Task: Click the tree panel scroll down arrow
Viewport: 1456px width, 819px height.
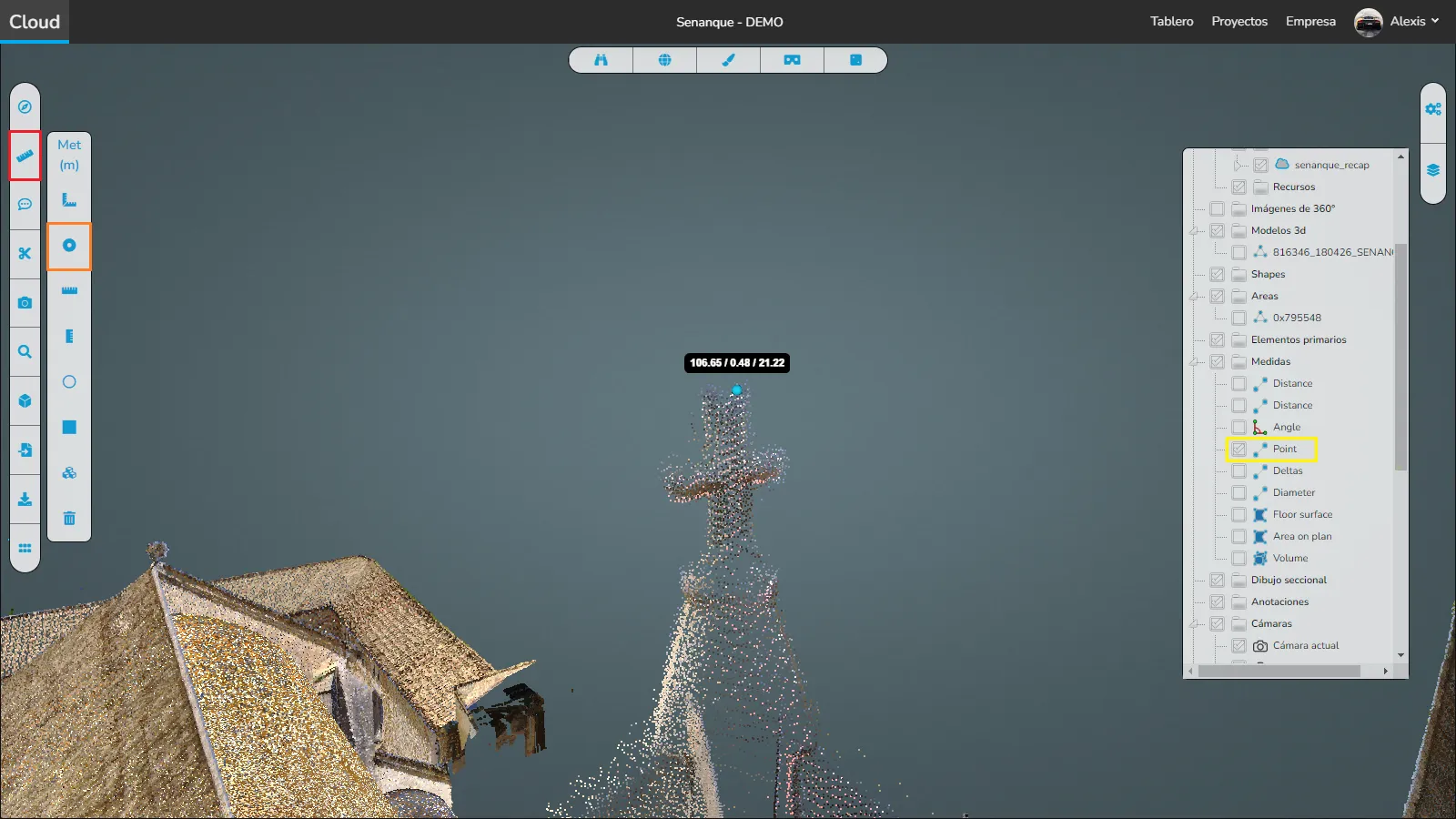Action: pyautogui.click(x=1400, y=655)
